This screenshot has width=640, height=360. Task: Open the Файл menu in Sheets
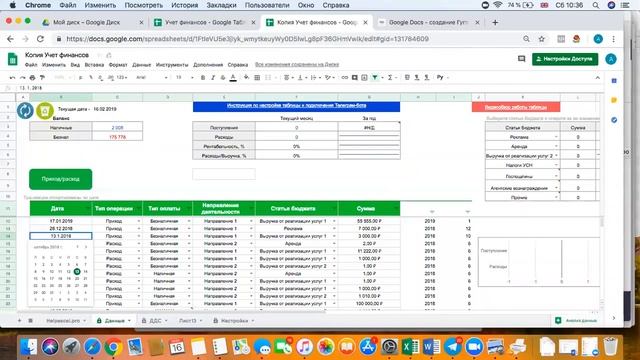coord(31,65)
